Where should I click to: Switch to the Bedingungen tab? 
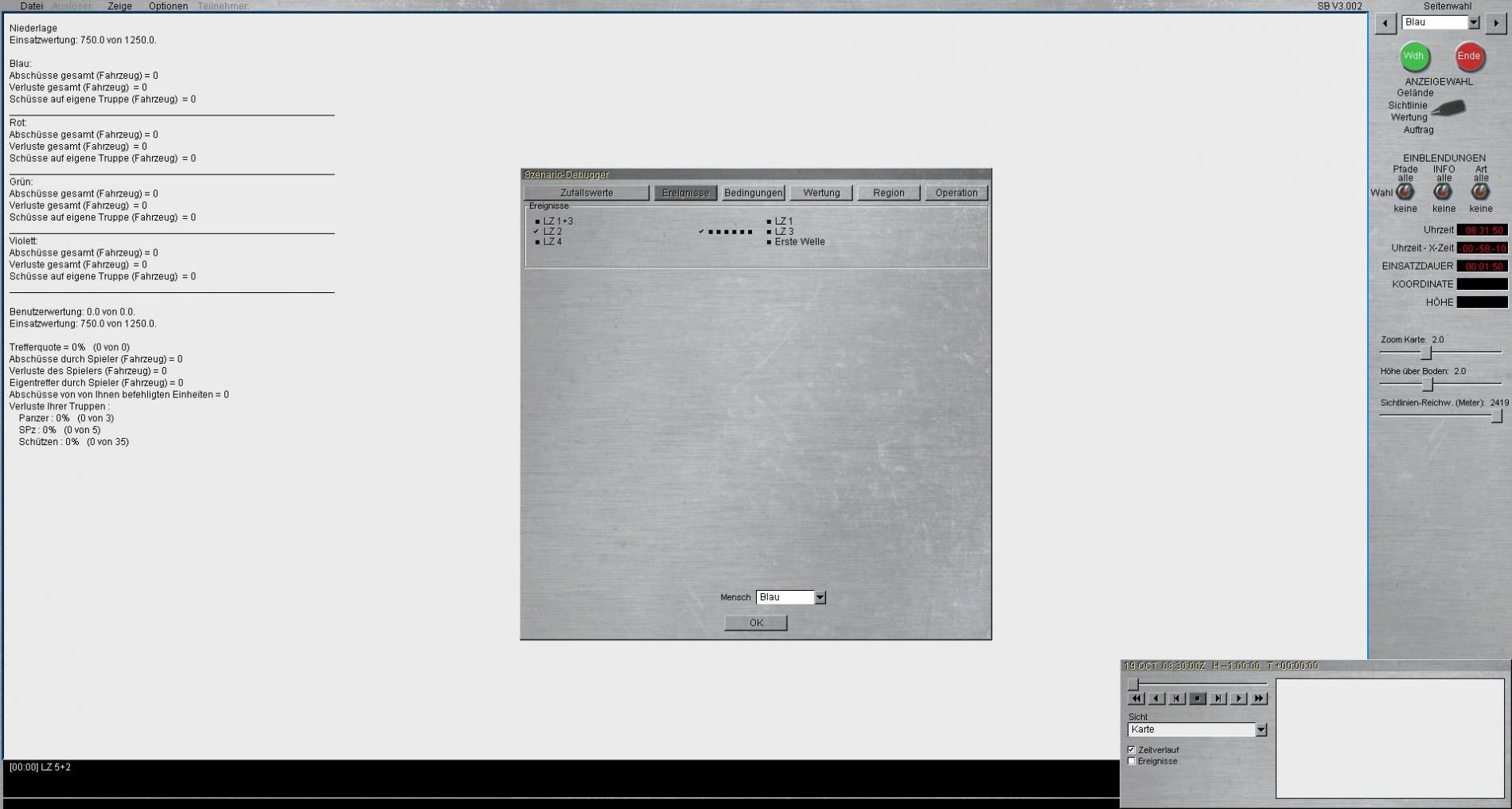click(753, 193)
